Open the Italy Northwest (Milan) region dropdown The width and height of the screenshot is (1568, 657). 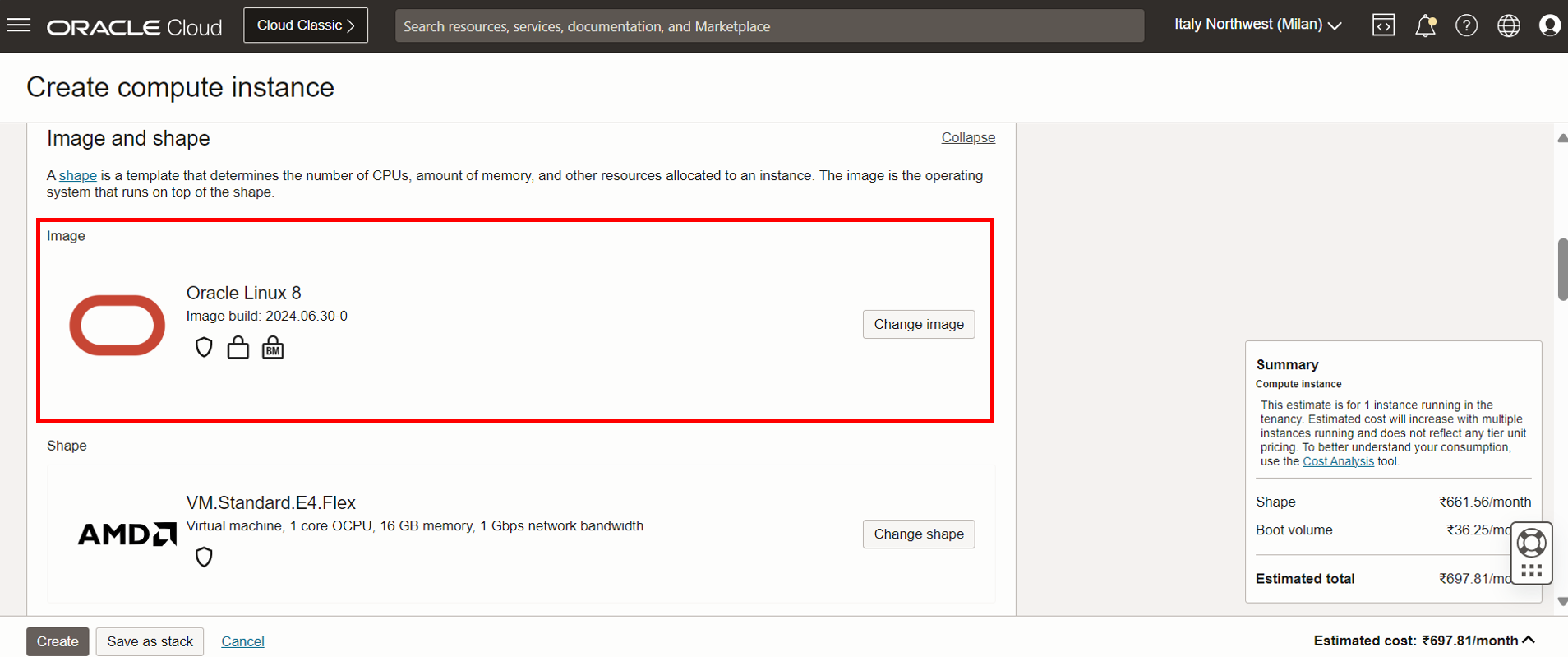click(x=1257, y=25)
